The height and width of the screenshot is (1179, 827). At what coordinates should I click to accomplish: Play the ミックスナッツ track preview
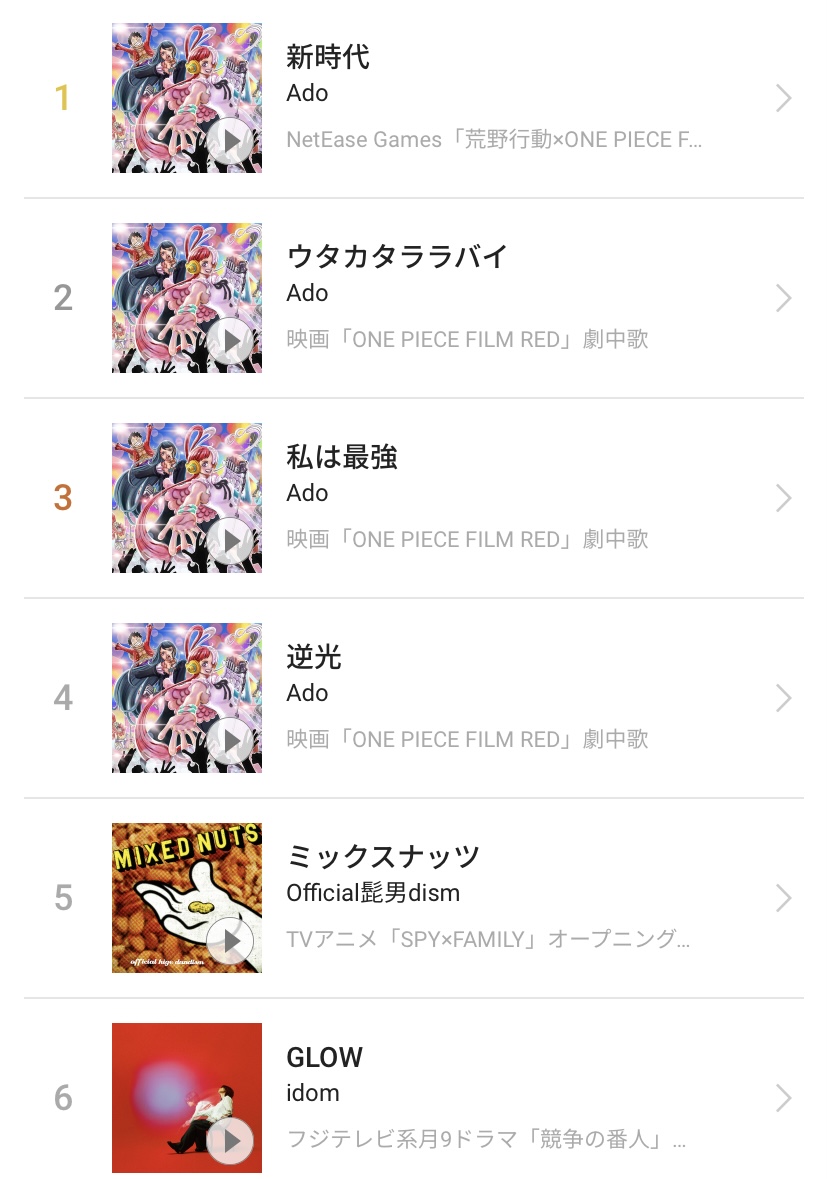click(x=231, y=941)
